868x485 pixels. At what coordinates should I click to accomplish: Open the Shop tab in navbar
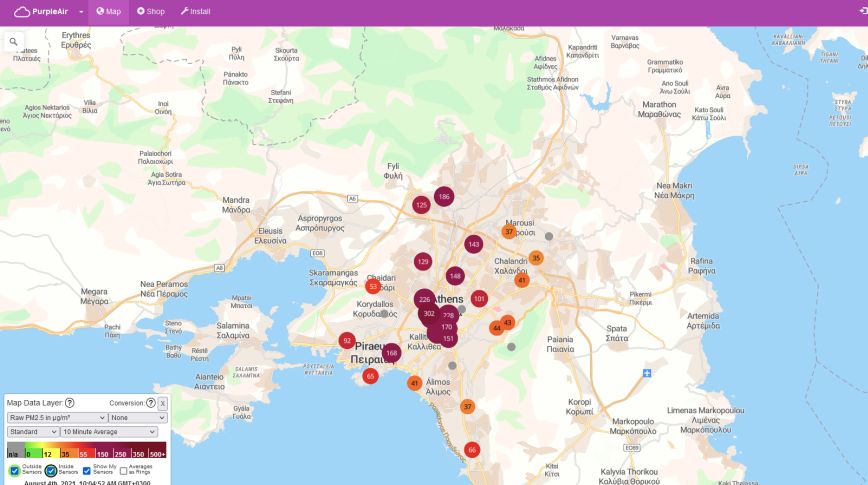pos(151,12)
